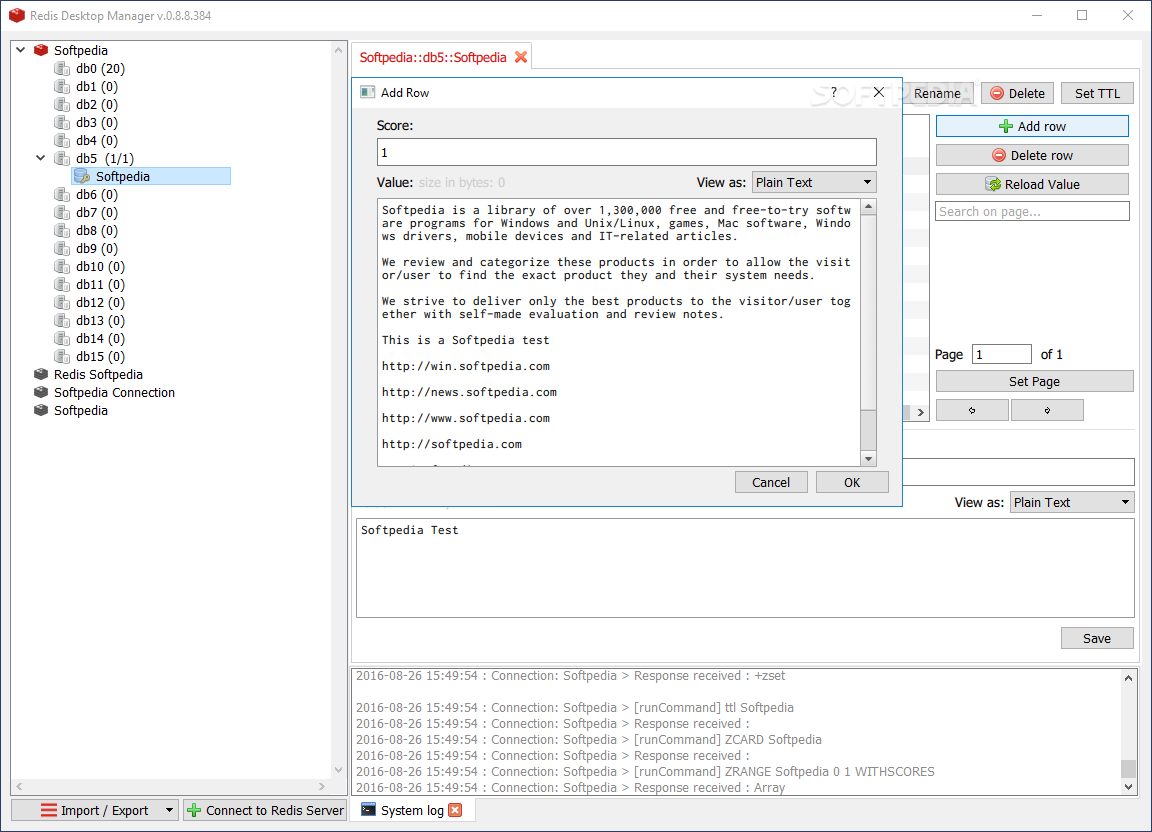This screenshot has height=832, width=1152.
Task: Close the System log tab with red X
Action: click(456, 810)
